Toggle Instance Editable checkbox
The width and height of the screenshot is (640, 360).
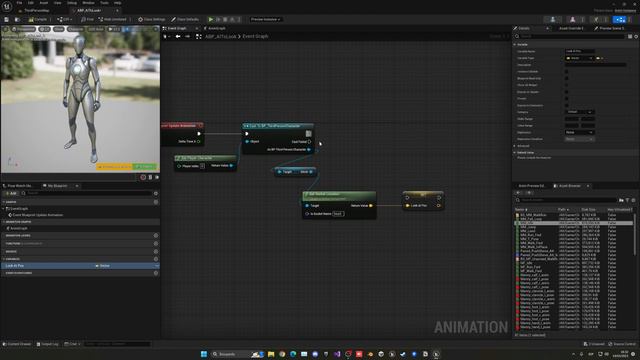(566, 71)
